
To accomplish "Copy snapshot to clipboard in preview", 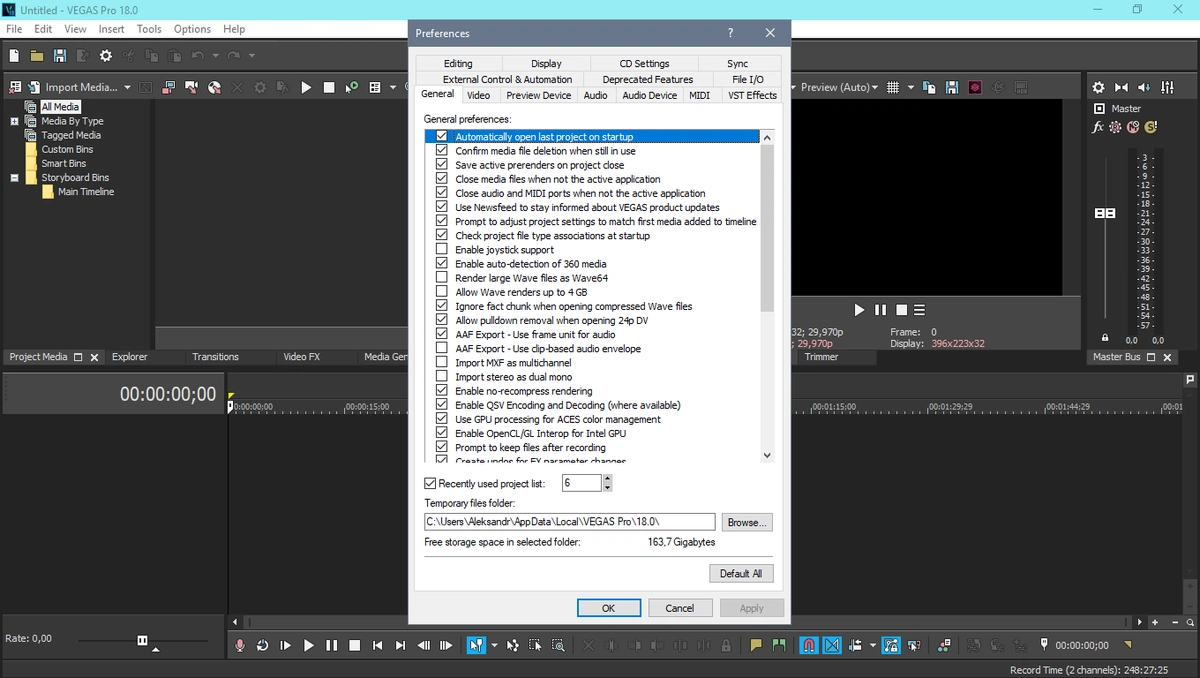I will pos(929,87).
